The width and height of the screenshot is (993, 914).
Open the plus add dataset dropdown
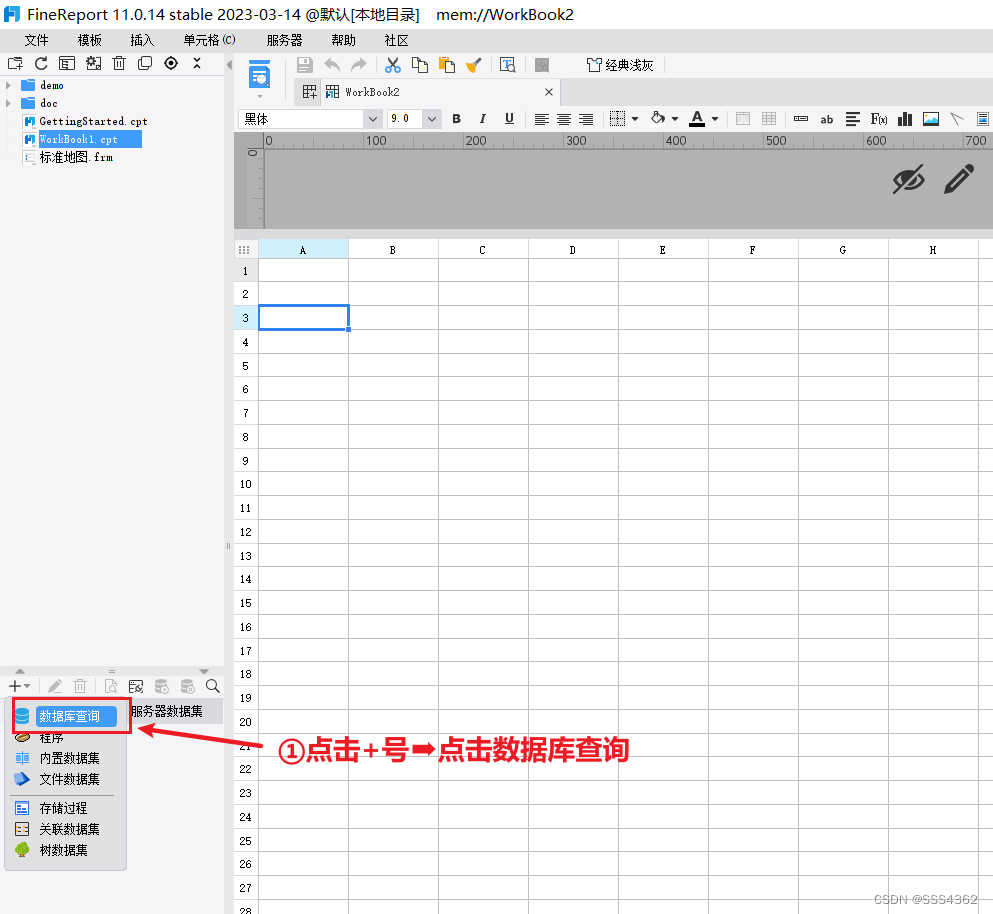(x=20, y=686)
